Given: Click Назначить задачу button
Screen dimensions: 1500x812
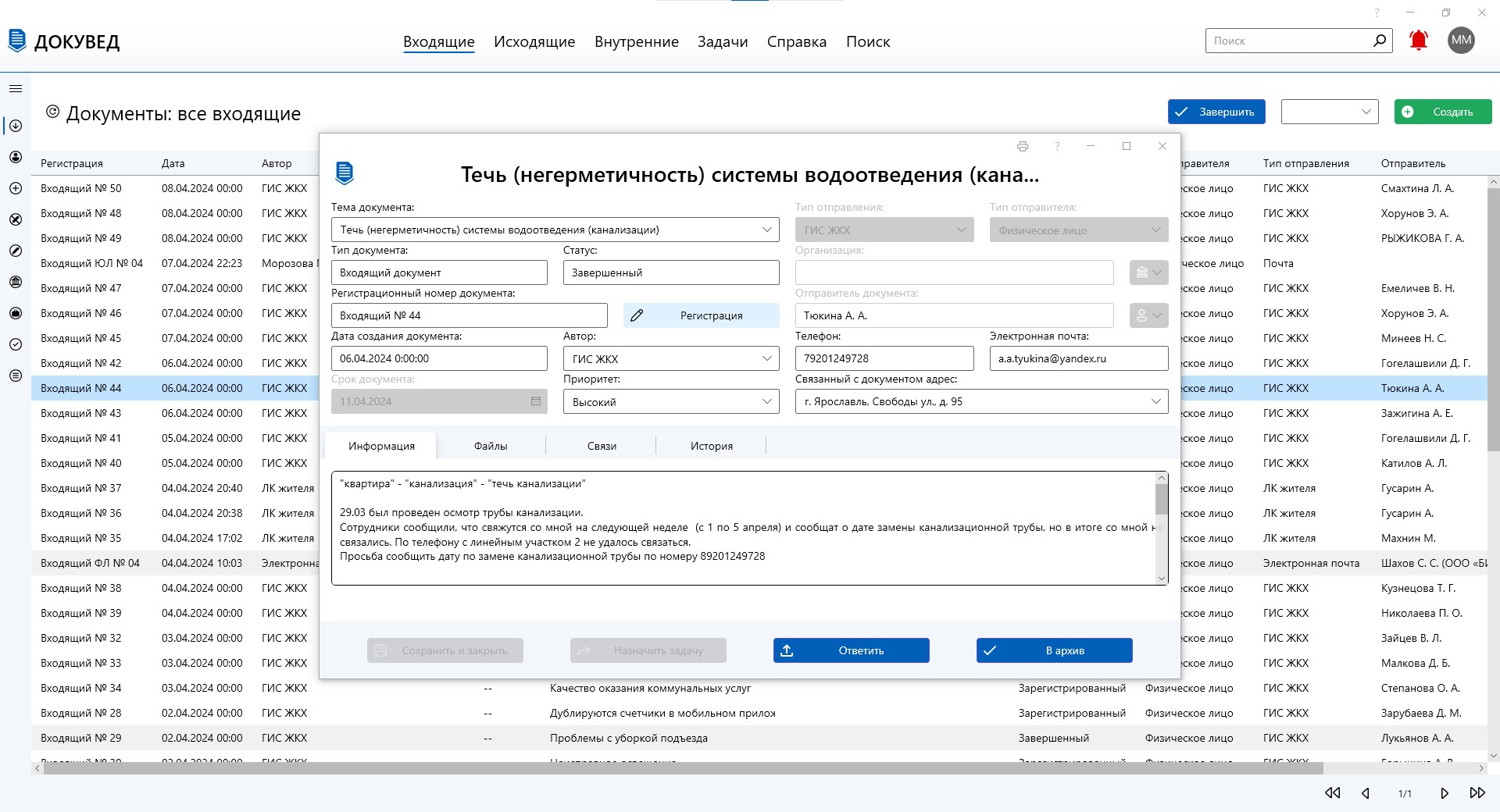Looking at the screenshot, I should 648,650.
